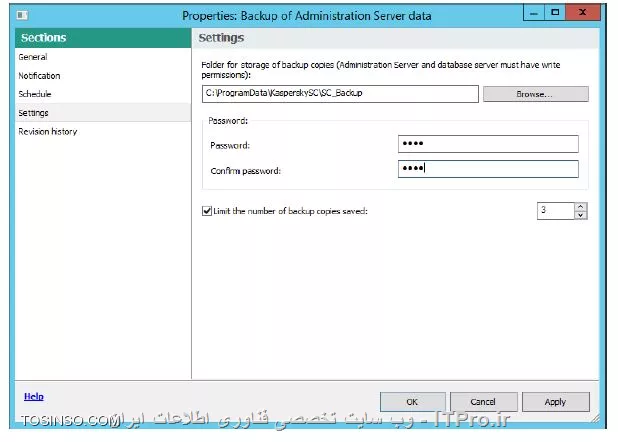Focus the Confirm password field
Viewport: 618px width, 442px height.
pyautogui.click(x=488, y=169)
